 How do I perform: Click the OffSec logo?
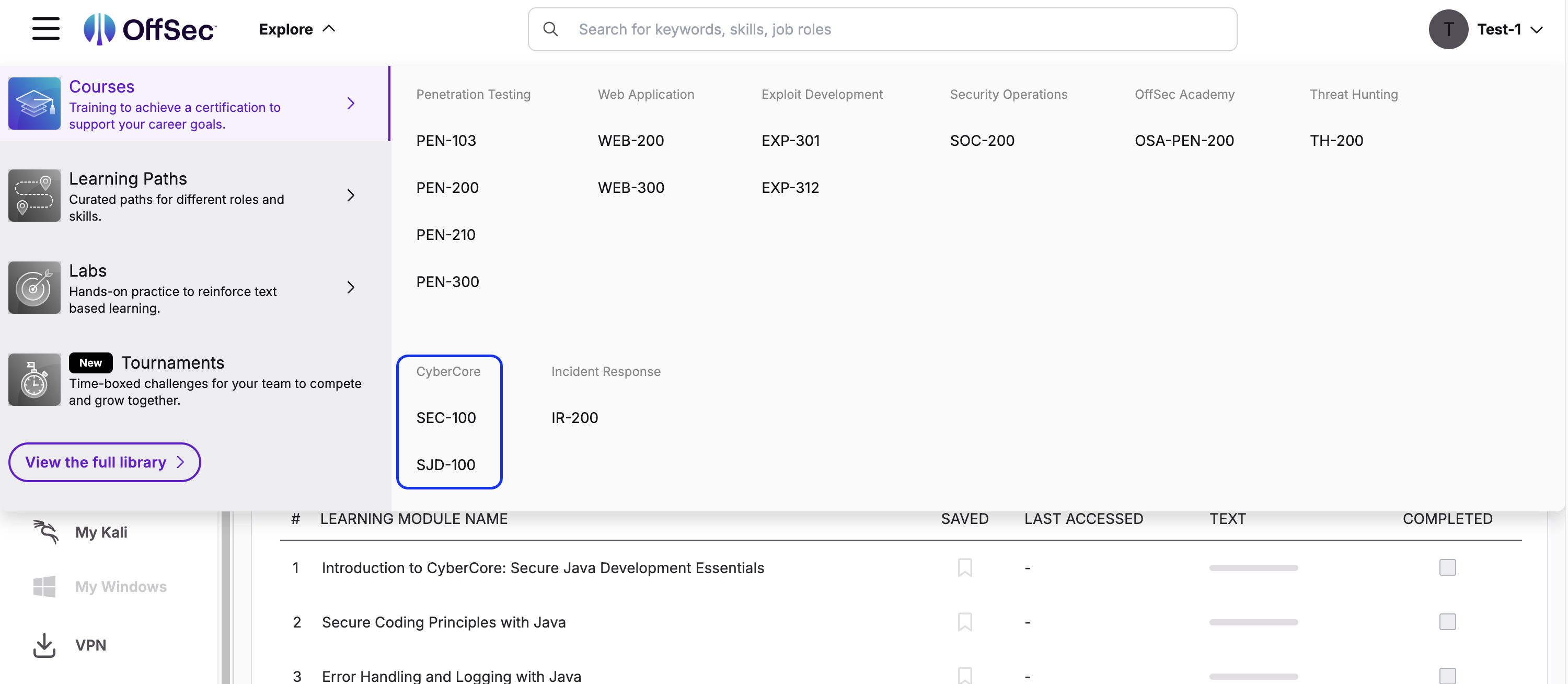(149, 29)
